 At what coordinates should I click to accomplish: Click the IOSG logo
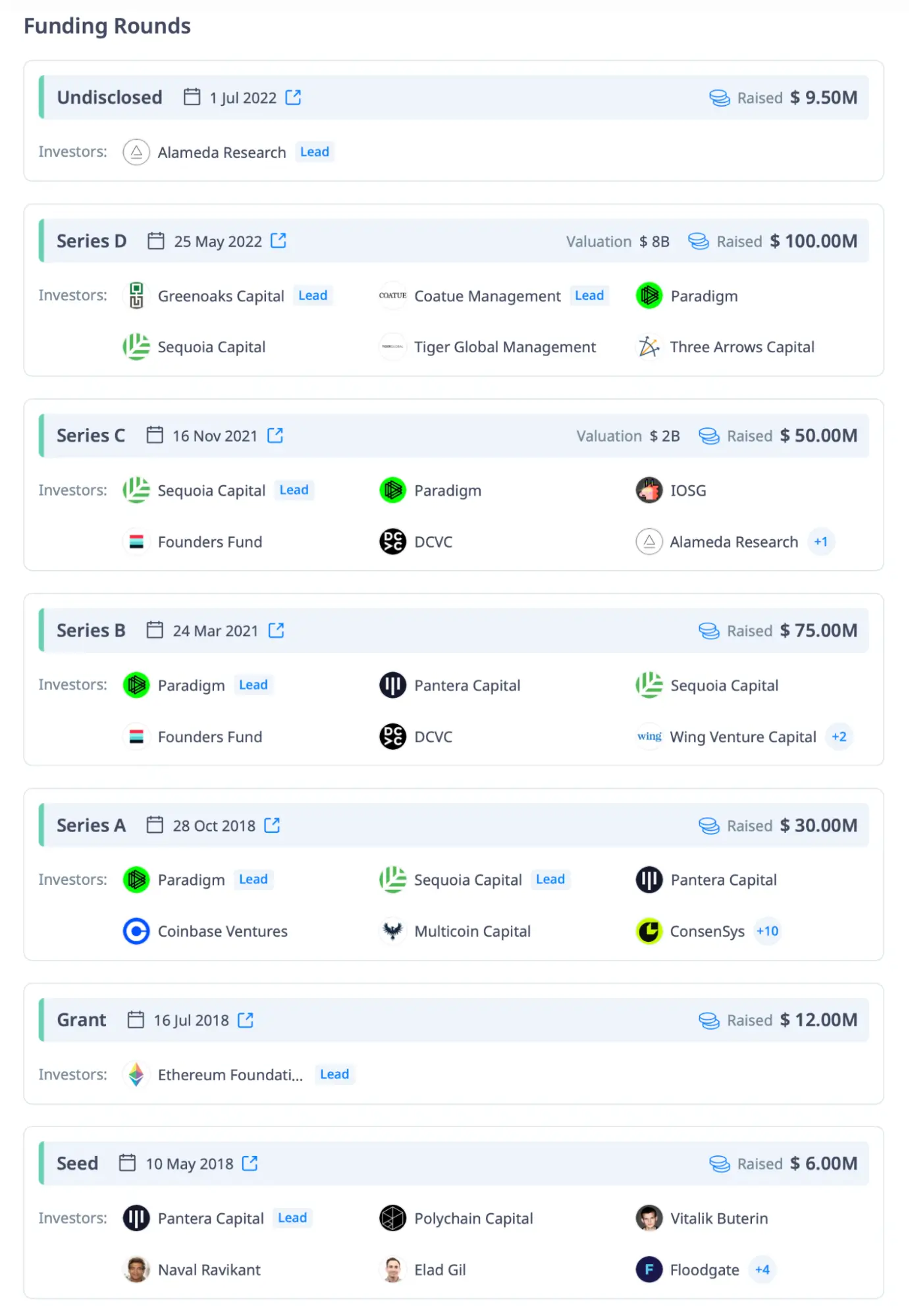(649, 490)
